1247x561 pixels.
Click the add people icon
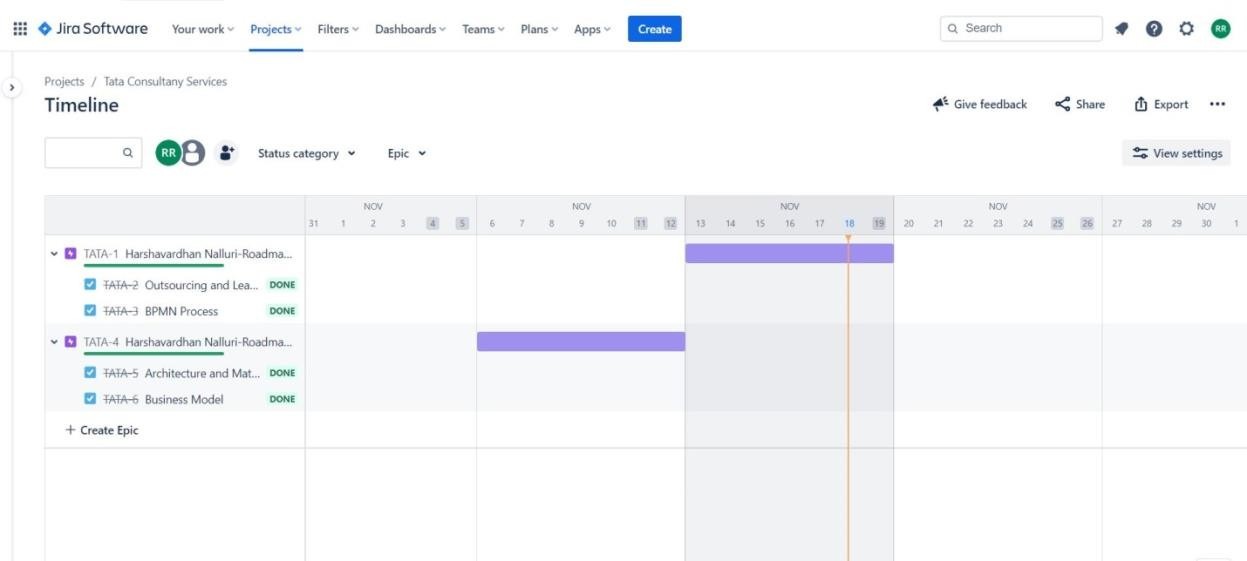pos(227,153)
